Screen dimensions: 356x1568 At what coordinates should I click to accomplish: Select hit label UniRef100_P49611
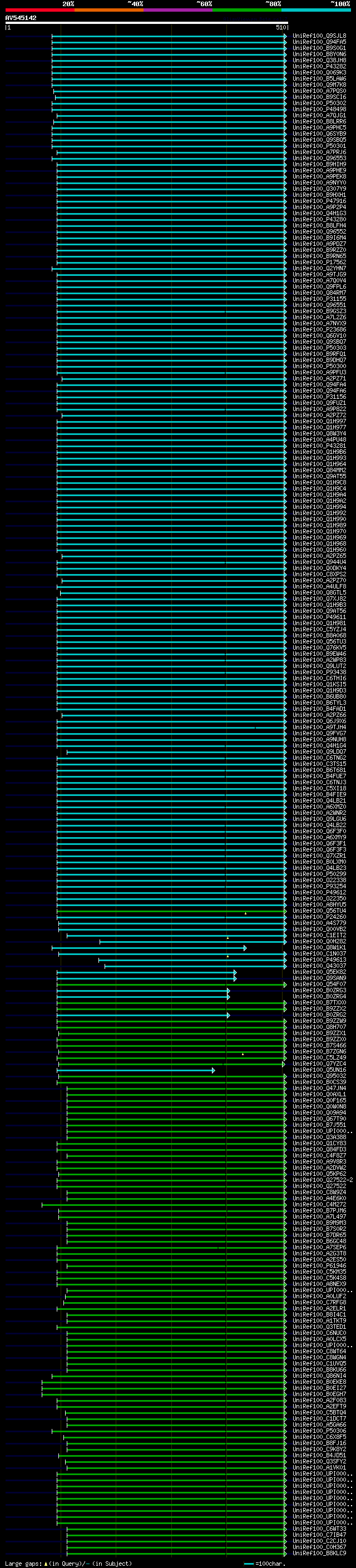point(319,617)
